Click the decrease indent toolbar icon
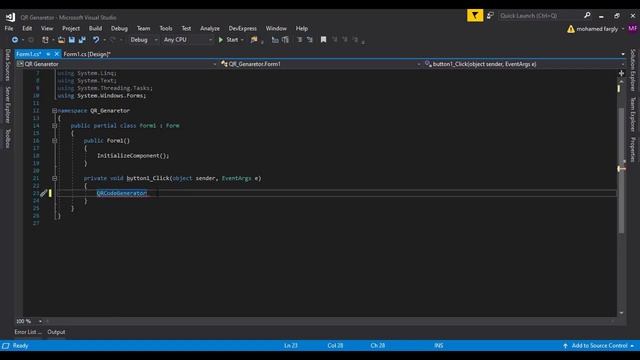The width and height of the screenshot is (640, 360). click(300, 40)
